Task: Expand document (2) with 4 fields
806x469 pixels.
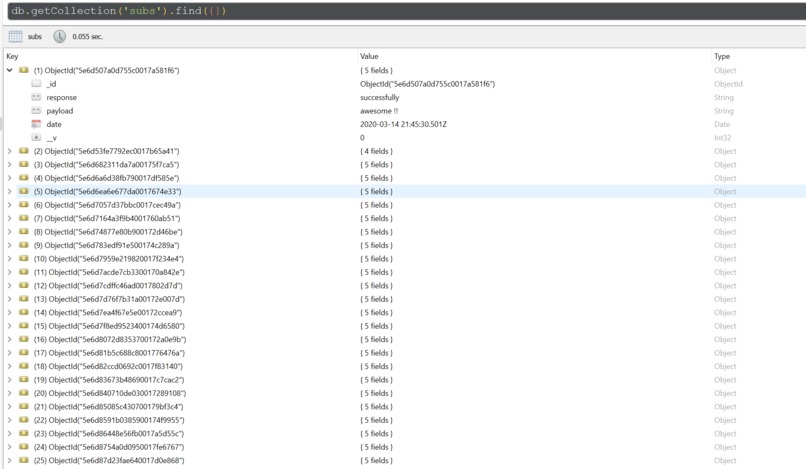Action: [x=9, y=151]
